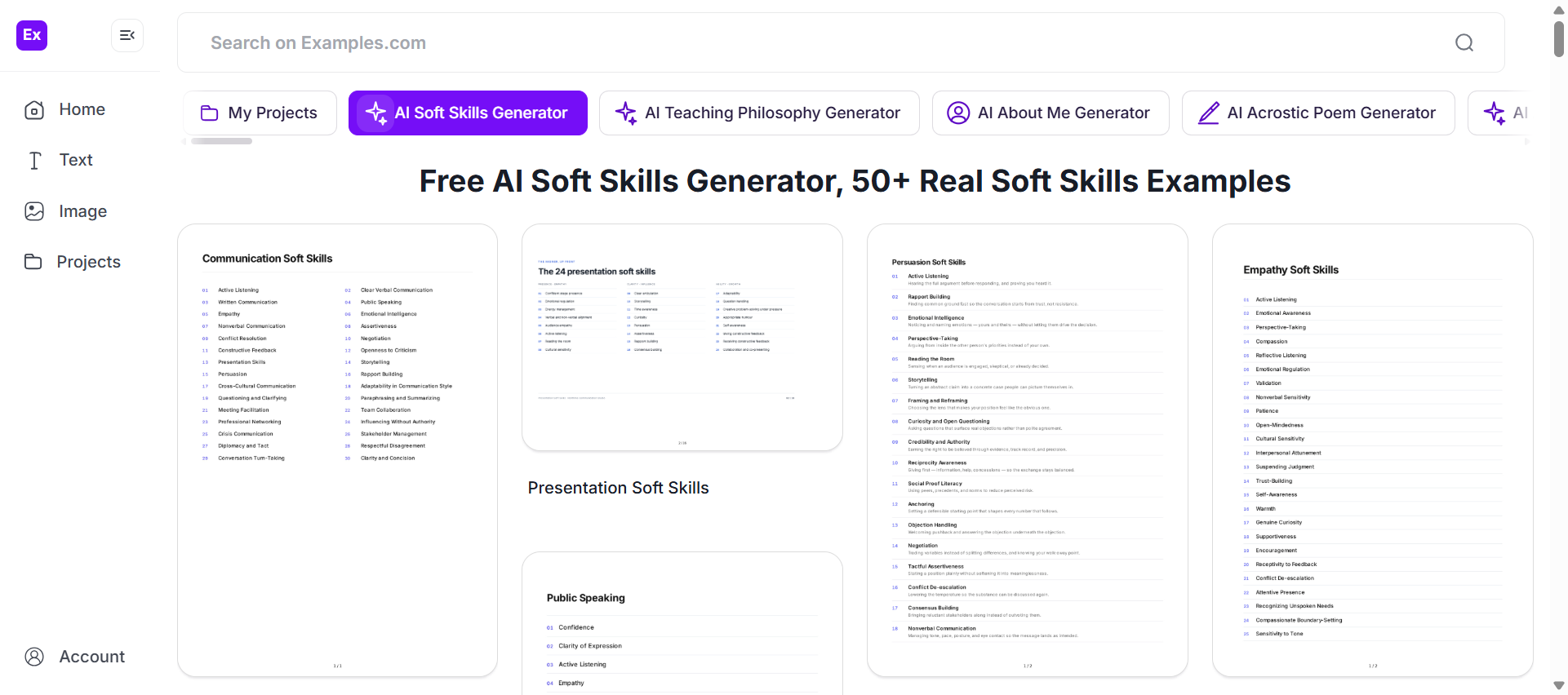Screen dimensions: 1568x695
Task: Open AI Acrostic Poem Generator tab
Action: 1318,113
